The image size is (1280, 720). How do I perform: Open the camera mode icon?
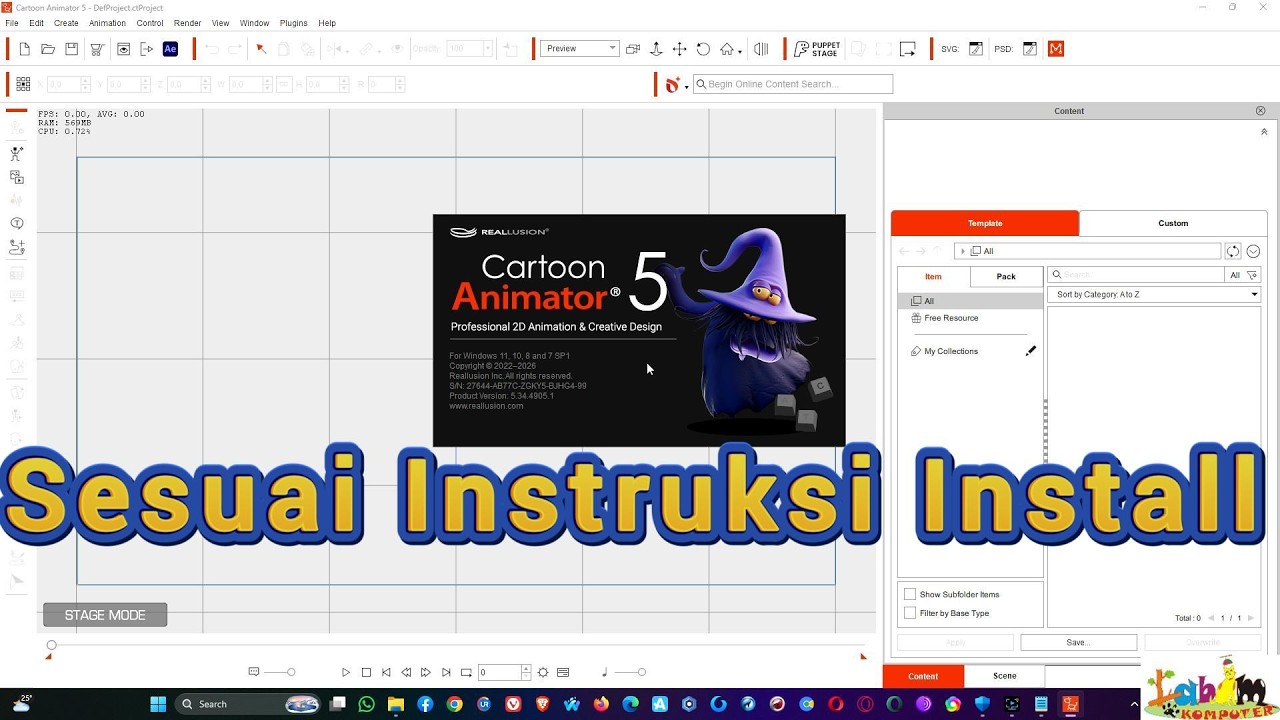pos(633,49)
